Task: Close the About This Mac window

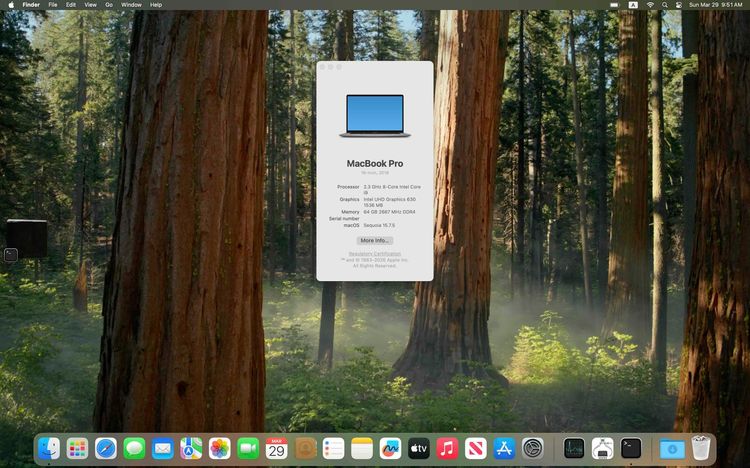Action: tap(322, 67)
